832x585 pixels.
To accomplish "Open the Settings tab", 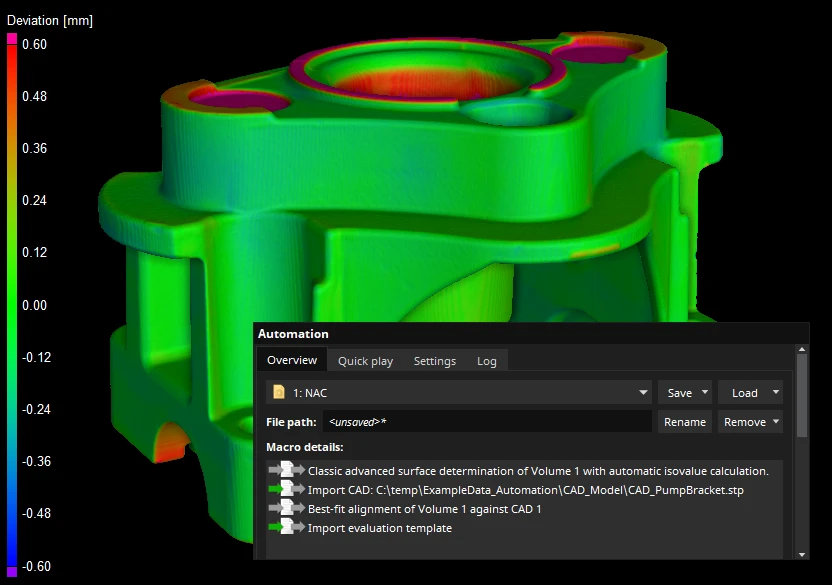I will click(x=434, y=361).
